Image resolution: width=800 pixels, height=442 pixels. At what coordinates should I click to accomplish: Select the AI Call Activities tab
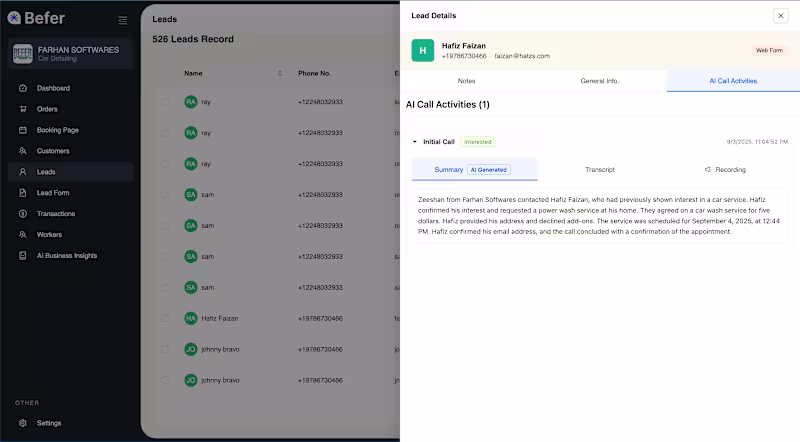[x=733, y=81]
